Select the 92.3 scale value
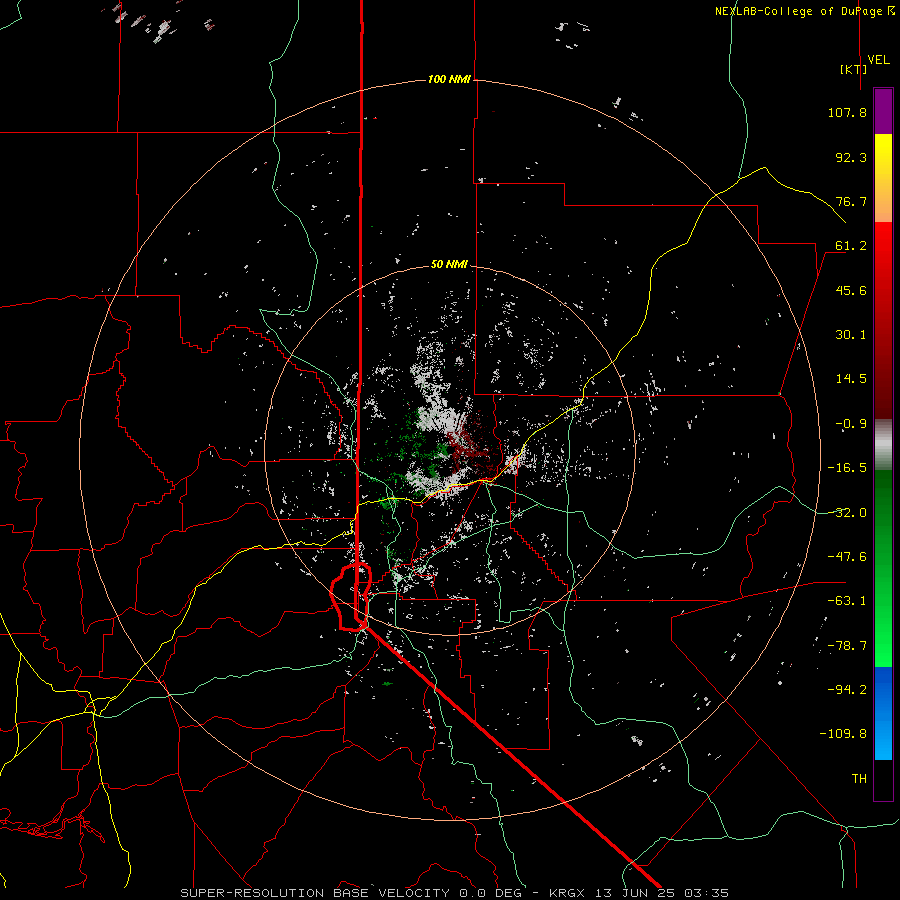Screen dimensions: 900x900 pos(851,157)
